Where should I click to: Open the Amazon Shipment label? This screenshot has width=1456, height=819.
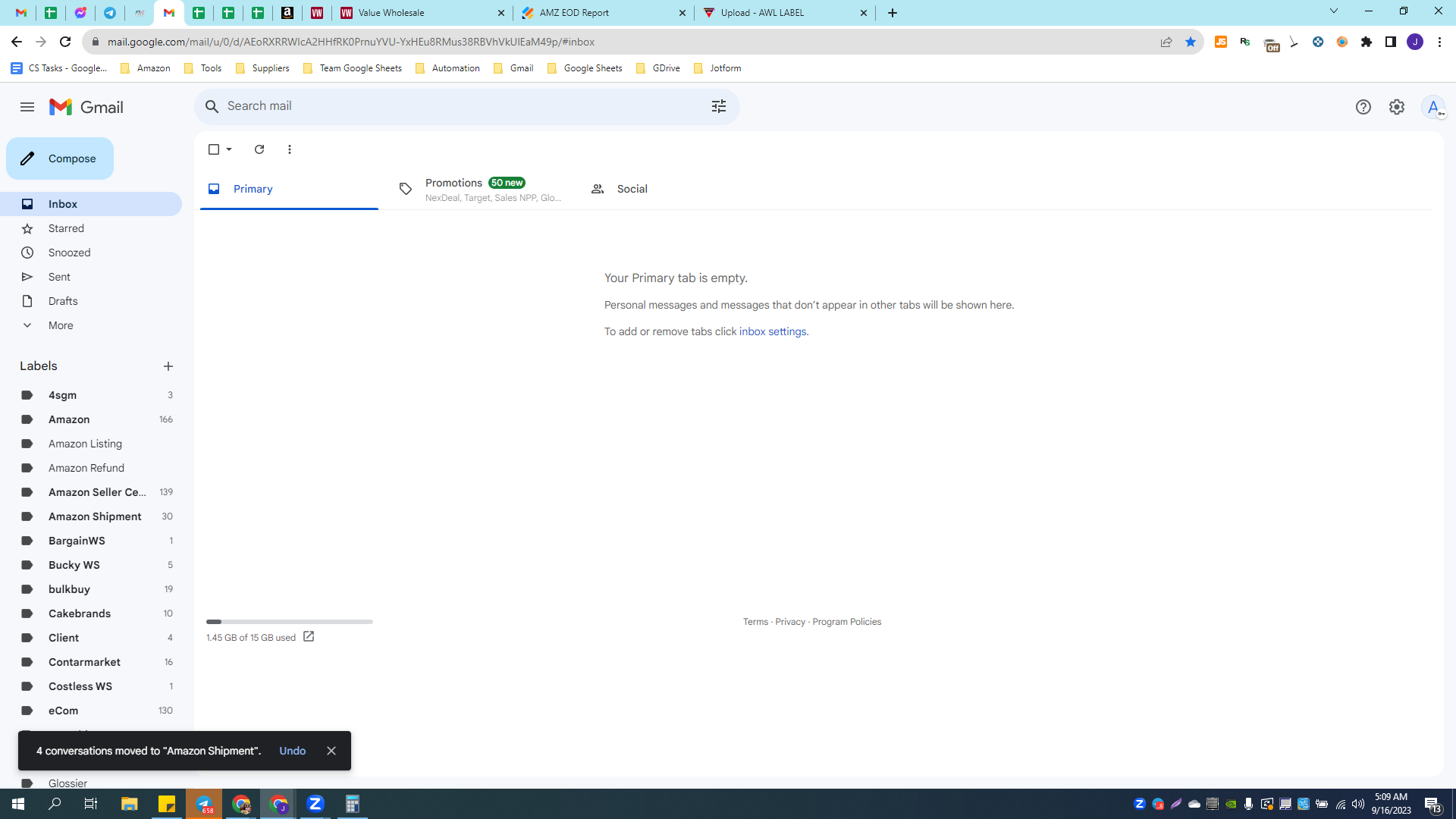[x=91, y=516]
